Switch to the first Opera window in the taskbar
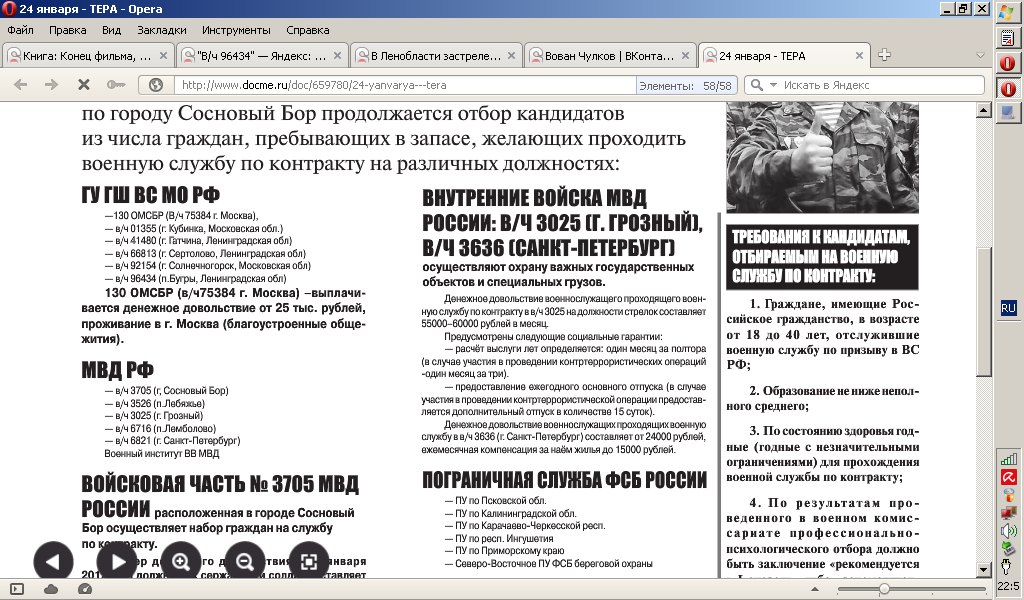The image size is (1024, 600). 1008,63
